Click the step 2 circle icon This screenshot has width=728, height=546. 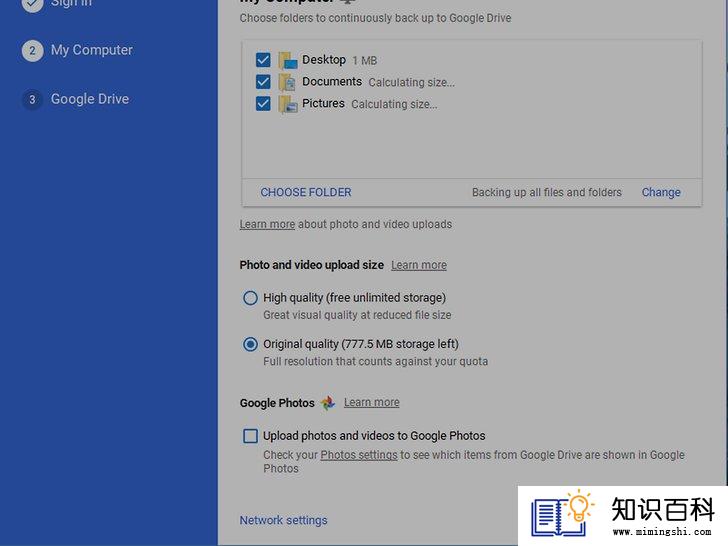[x=32, y=50]
